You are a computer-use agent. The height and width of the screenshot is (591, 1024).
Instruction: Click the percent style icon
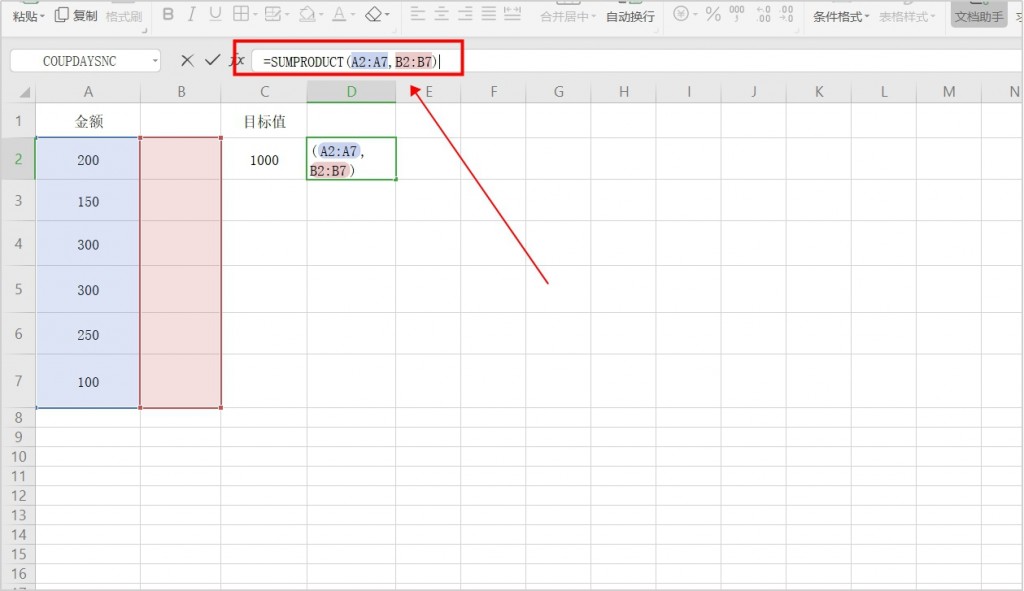point(713,15)
